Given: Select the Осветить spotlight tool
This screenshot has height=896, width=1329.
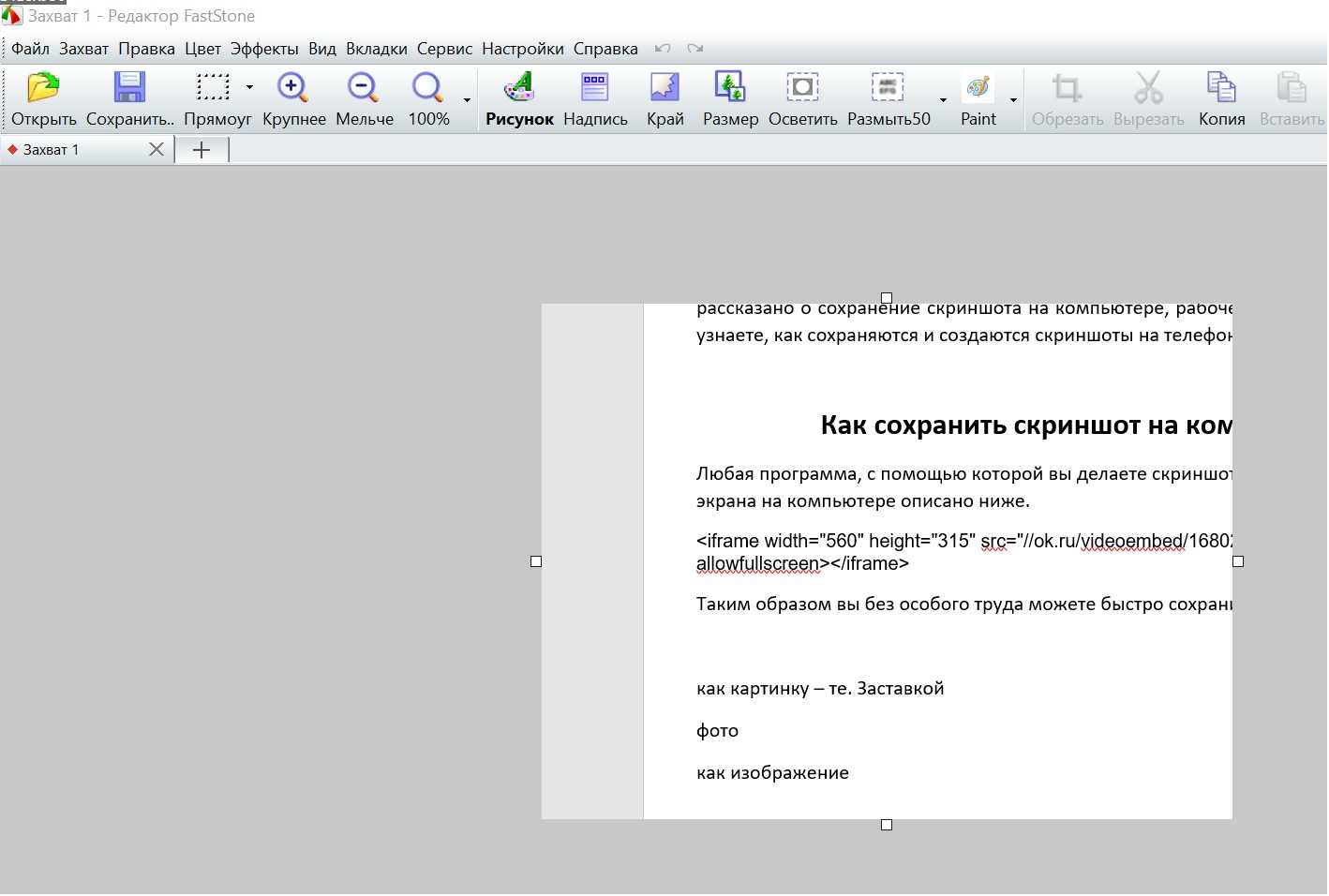Looking at the screenshot, I should coord(802,88).
